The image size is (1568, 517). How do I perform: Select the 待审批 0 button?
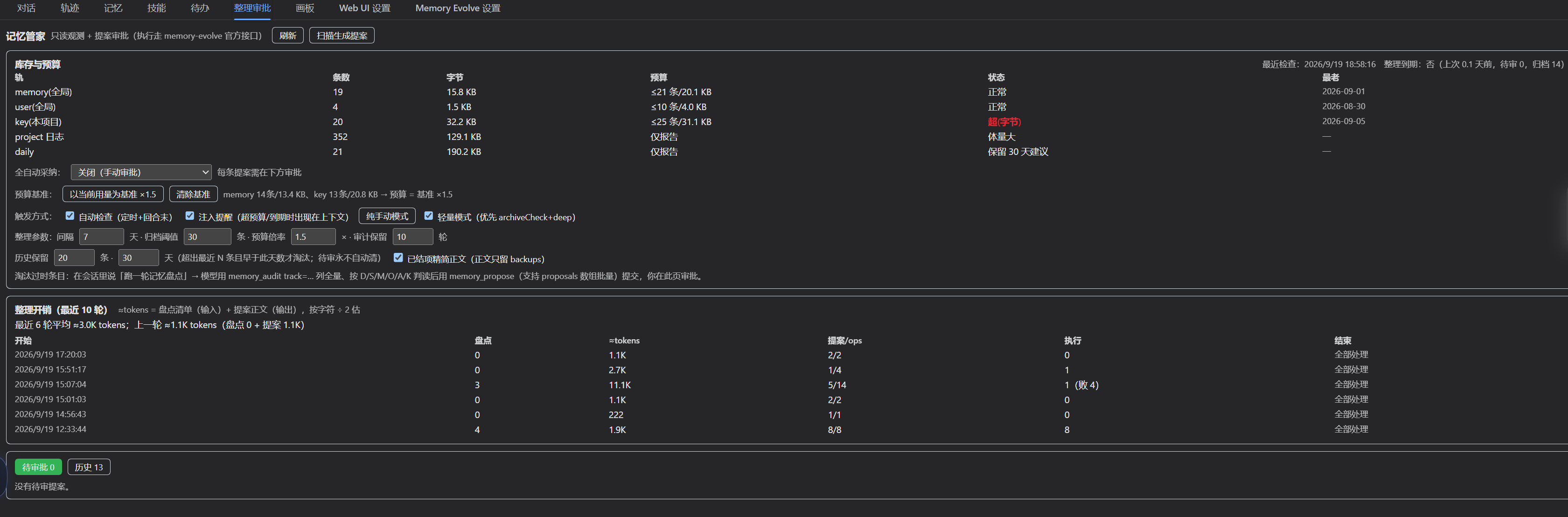click(38, 467)
